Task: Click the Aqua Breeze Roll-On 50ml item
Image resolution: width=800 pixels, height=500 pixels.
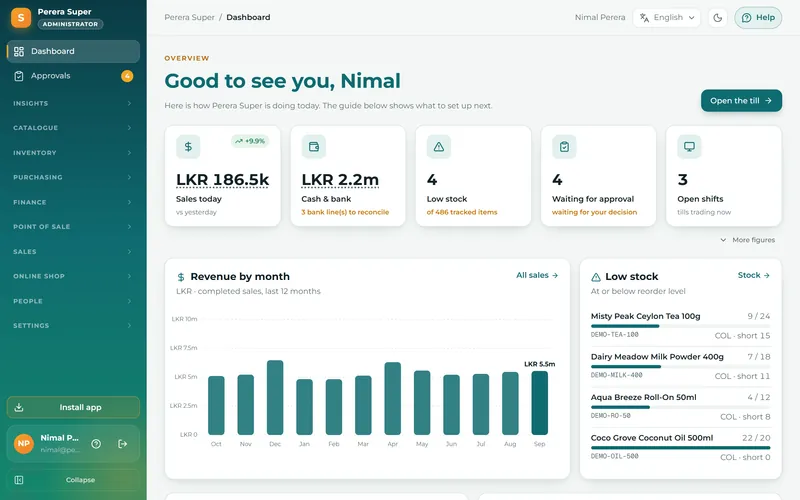Action: pos(643,397)
